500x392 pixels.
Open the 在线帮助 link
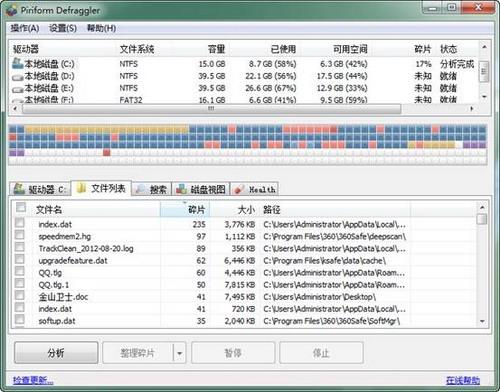pos(463,380)
